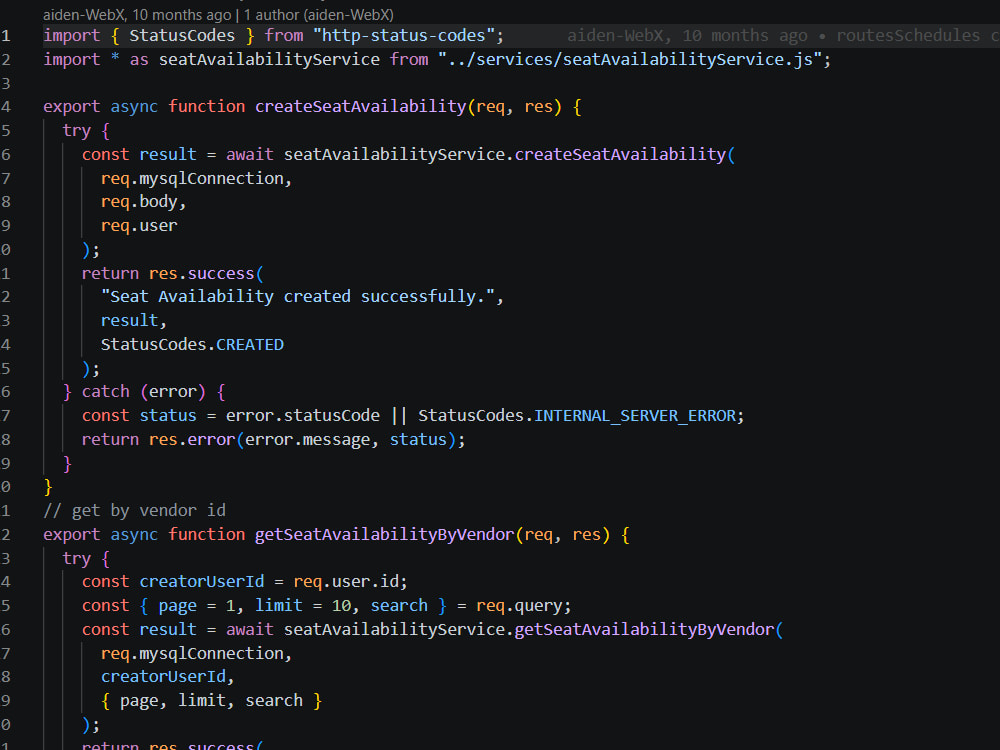Click error.statusCode in the status assignment

(302, 416)
